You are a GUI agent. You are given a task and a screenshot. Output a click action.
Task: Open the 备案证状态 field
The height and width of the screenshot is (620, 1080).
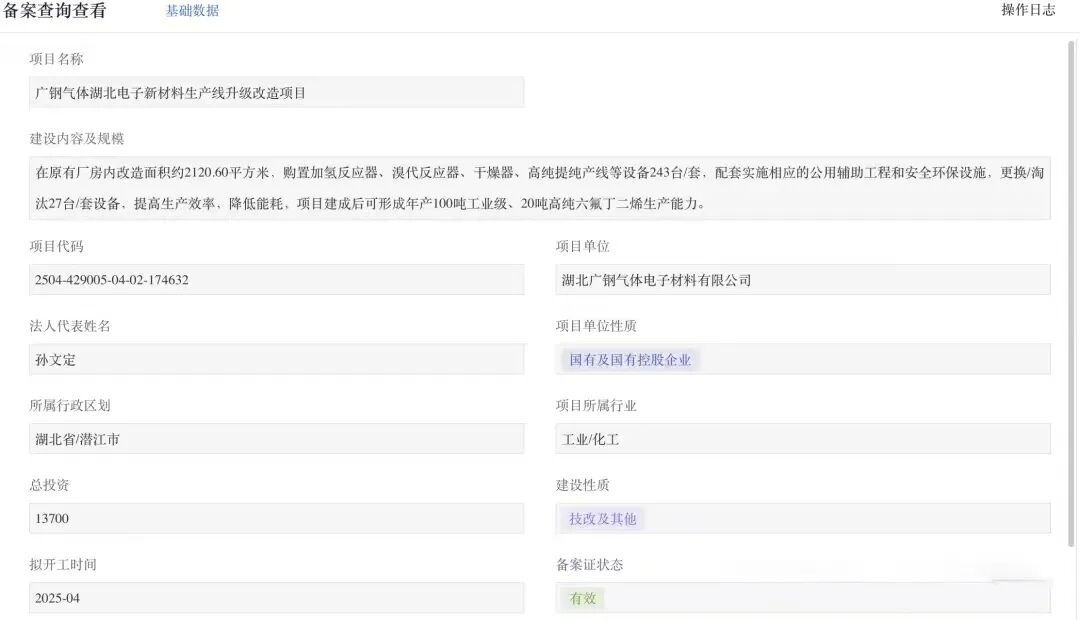(x=803, y=598)
